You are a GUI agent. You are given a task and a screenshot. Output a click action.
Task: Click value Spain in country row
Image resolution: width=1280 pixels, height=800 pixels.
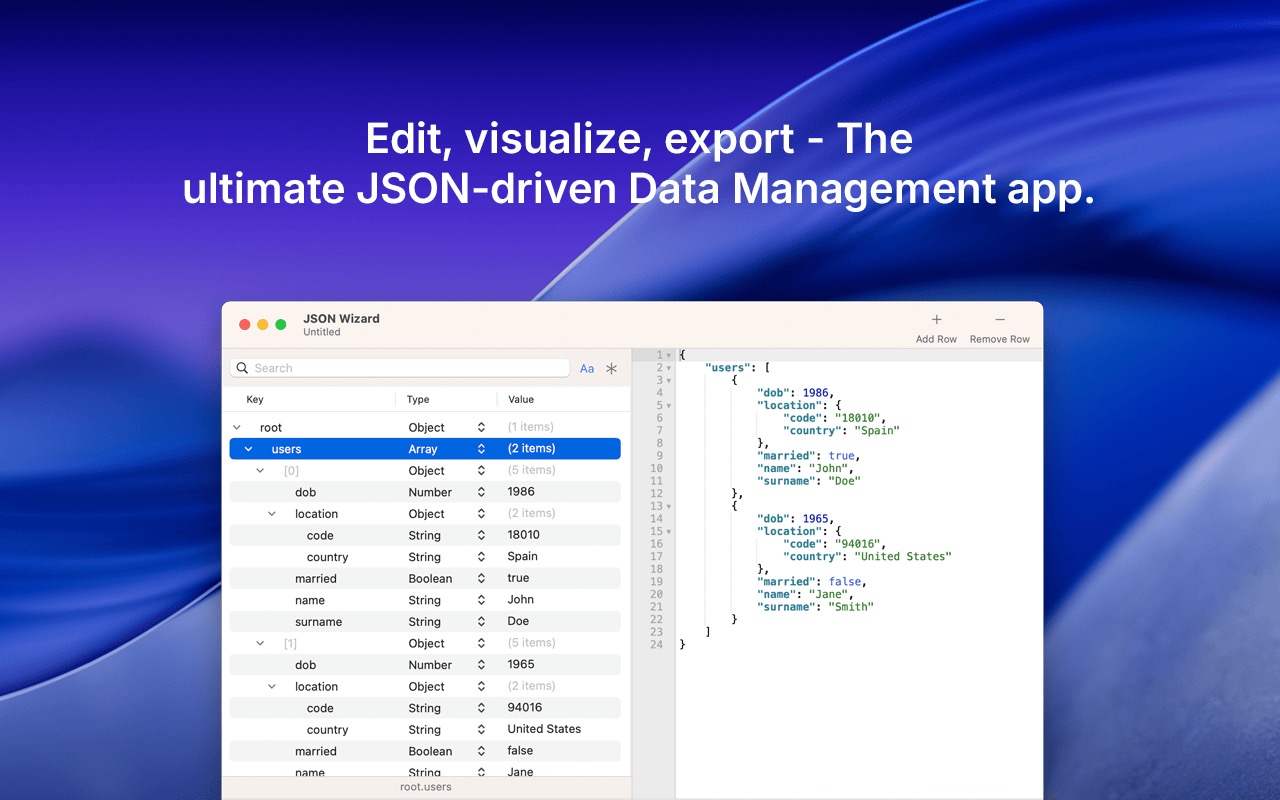[522, 557]
